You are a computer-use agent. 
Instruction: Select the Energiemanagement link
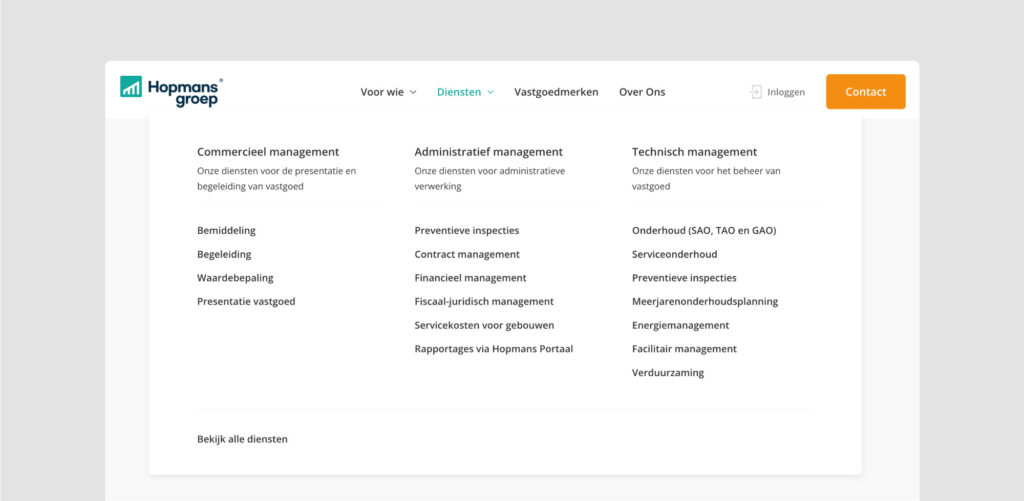tap(680, 325)
